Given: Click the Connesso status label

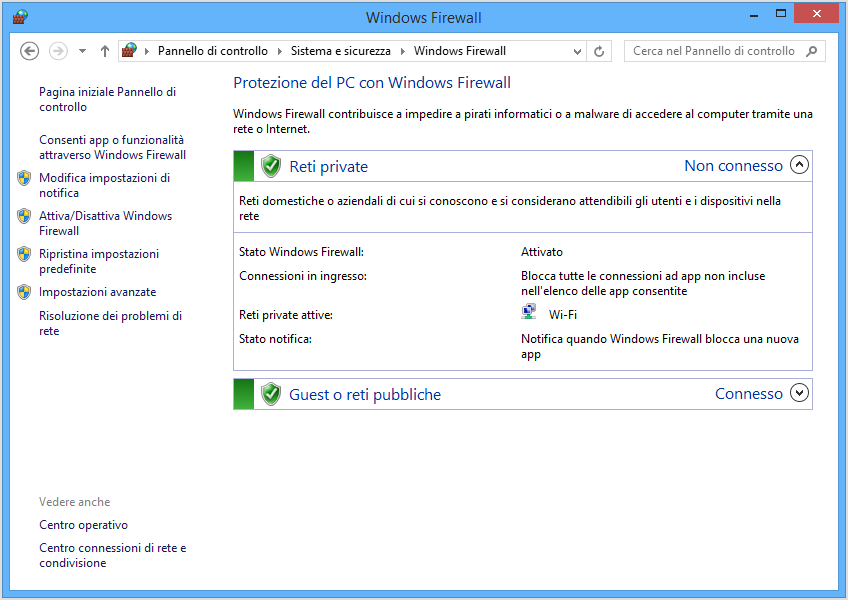Looking at the screenshot, I should pos(748,393).
